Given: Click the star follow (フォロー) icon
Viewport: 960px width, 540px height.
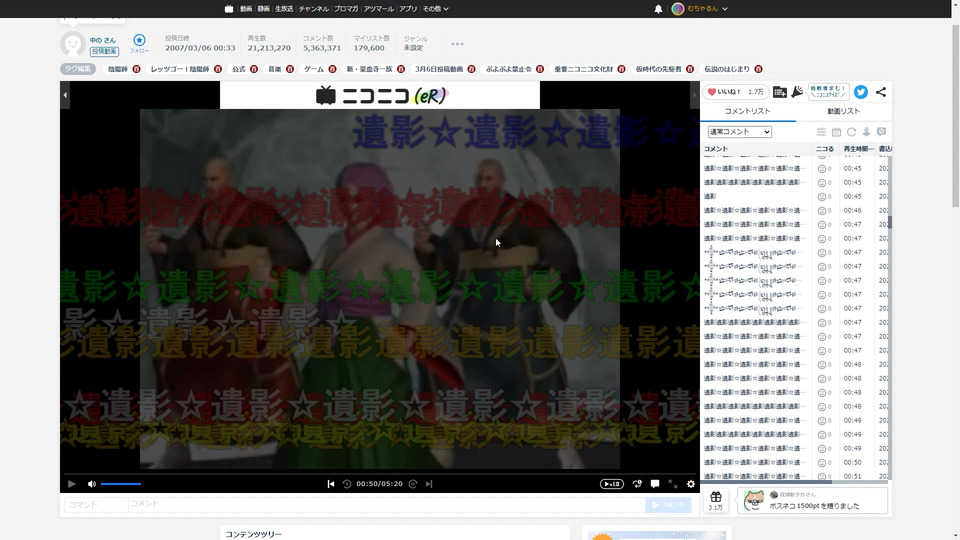Looking at the screenshot, I should [x=140, y=40].
